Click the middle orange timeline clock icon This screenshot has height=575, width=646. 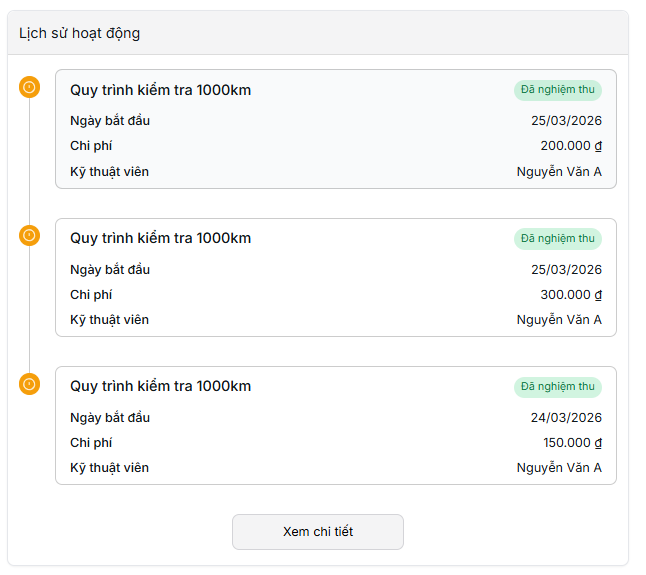coord(29,236)
